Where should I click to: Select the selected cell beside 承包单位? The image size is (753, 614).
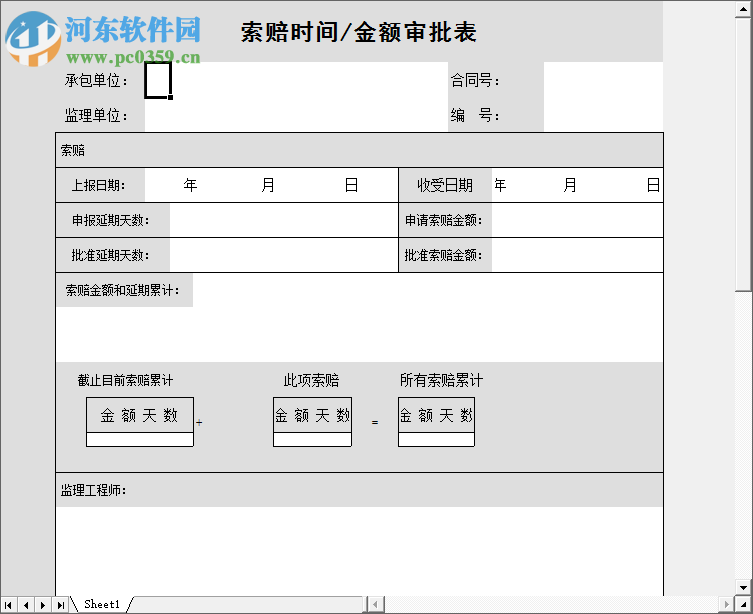tap(158, 80)
